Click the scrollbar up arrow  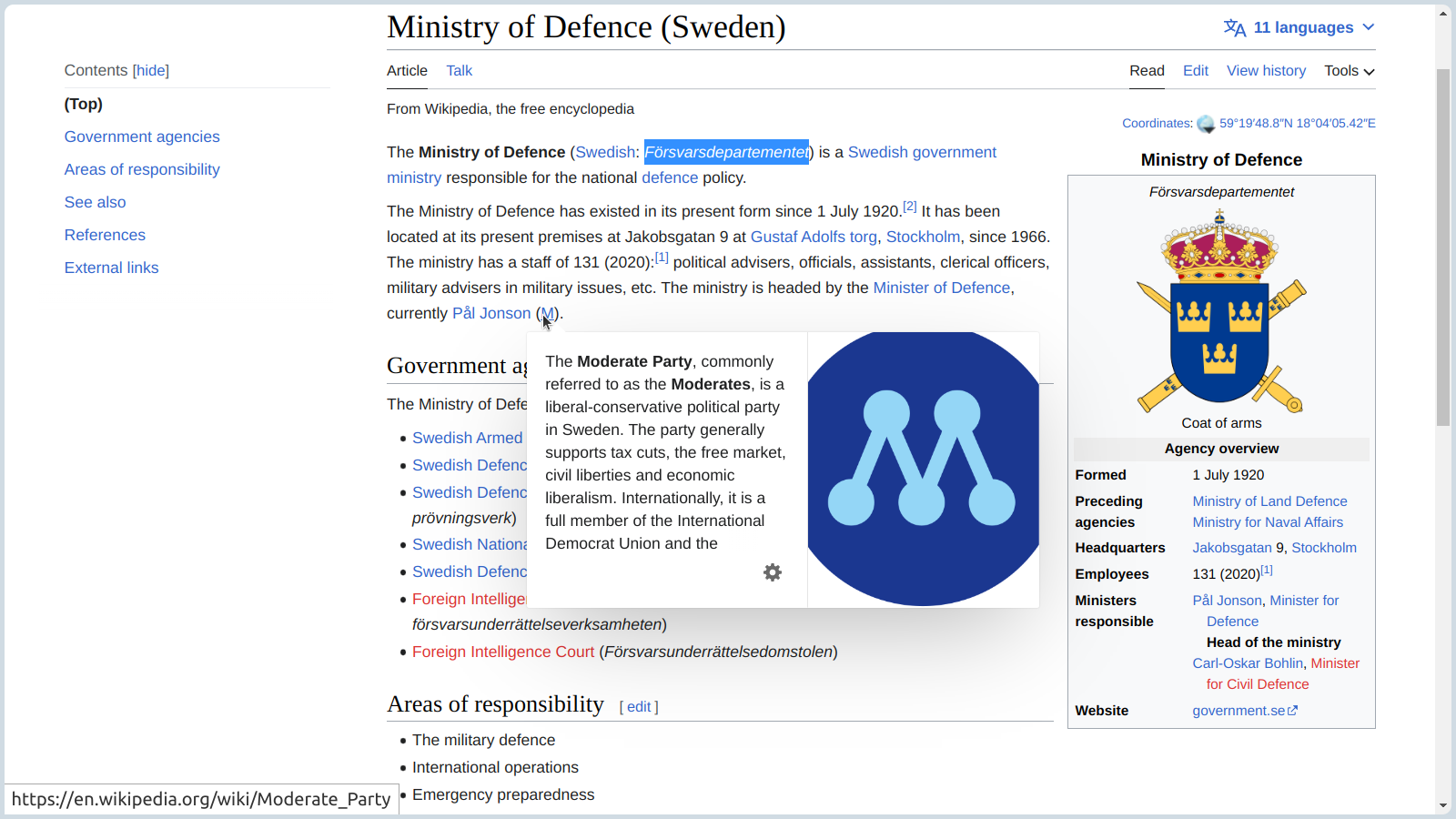[1443, 14]
